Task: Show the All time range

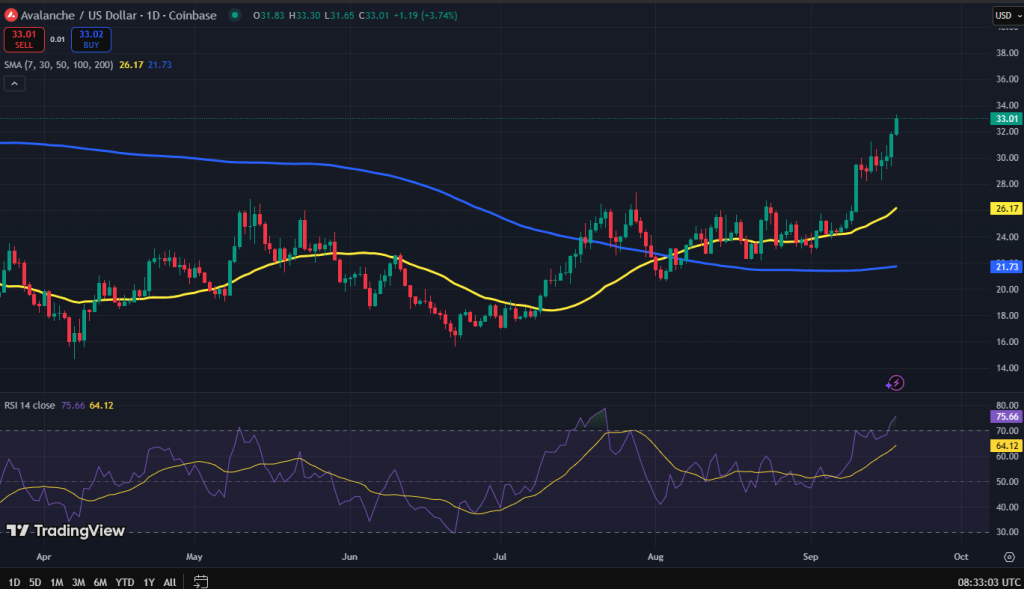Action: coord(170,582)
